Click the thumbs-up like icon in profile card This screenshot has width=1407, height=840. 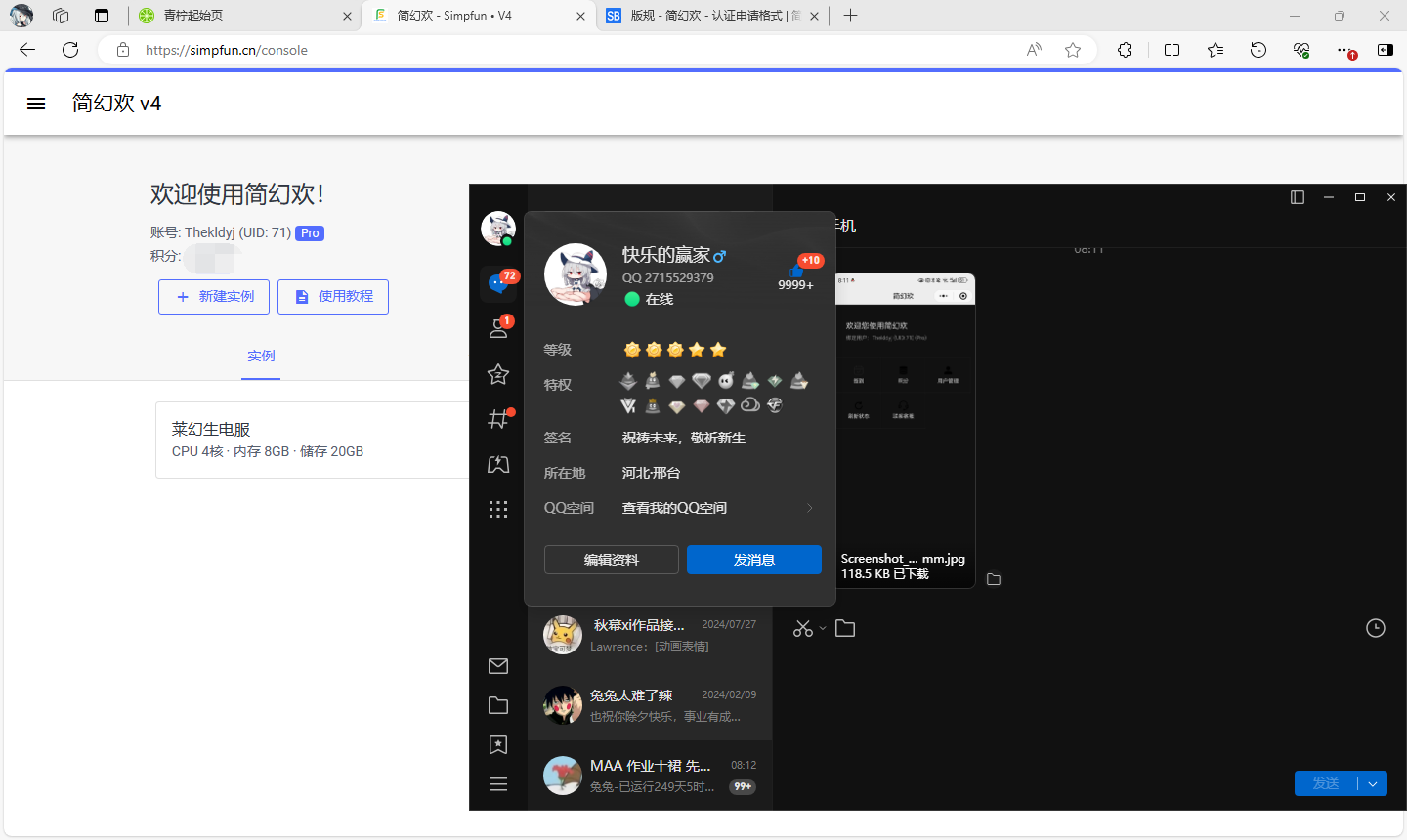coord(794,271)
